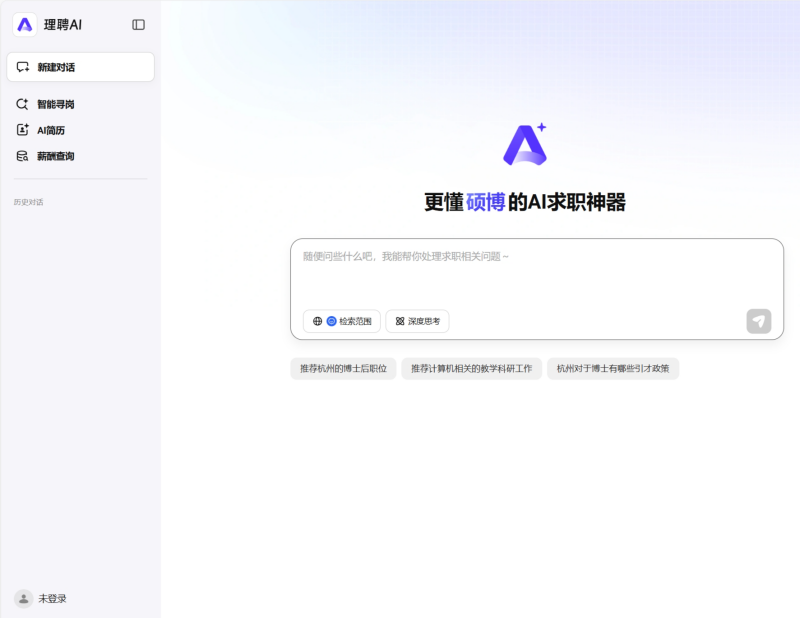
Task: Click the 深度思考 thinking icon
Action: [x=398, y=321]
